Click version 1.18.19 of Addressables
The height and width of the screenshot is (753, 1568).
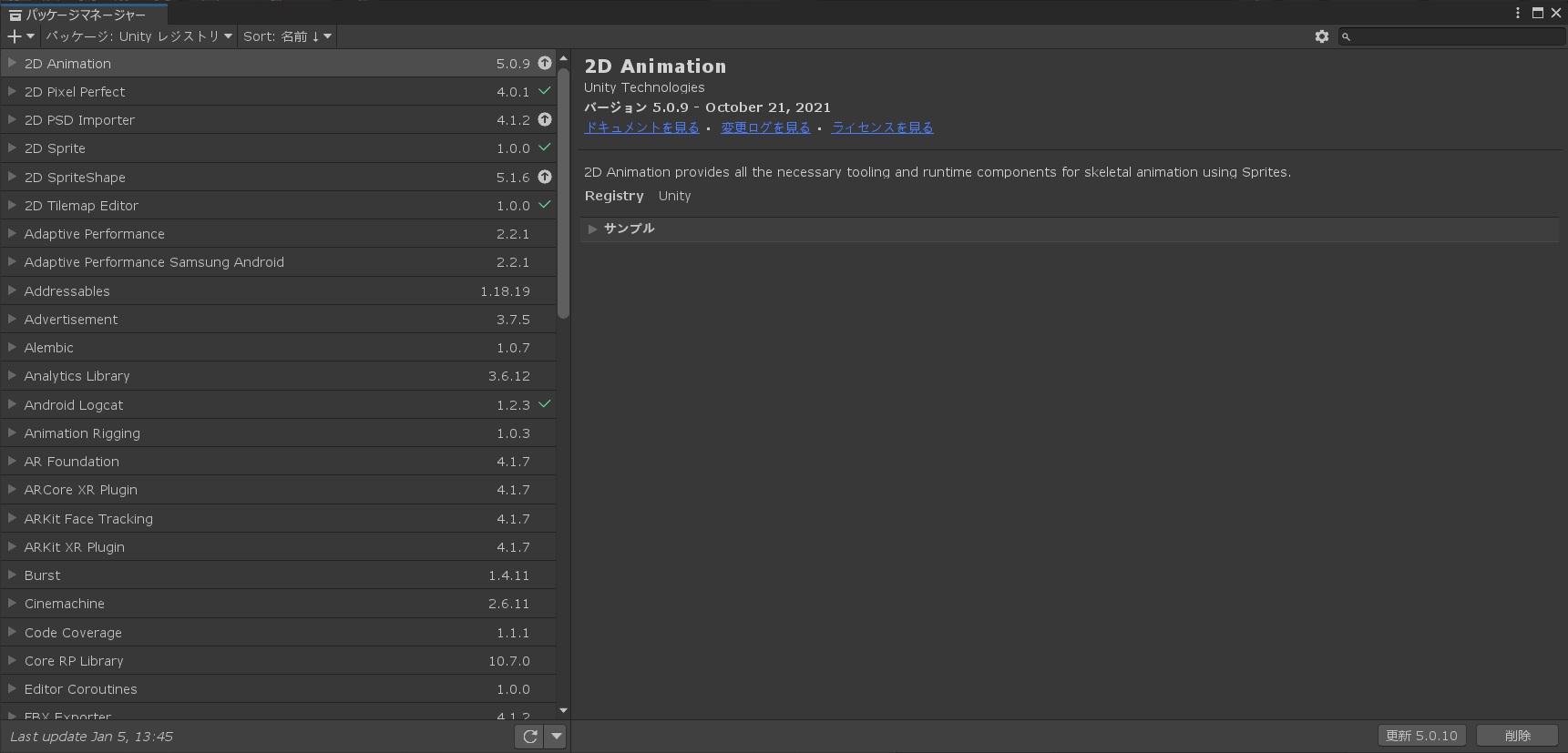(x=505, y=291)
